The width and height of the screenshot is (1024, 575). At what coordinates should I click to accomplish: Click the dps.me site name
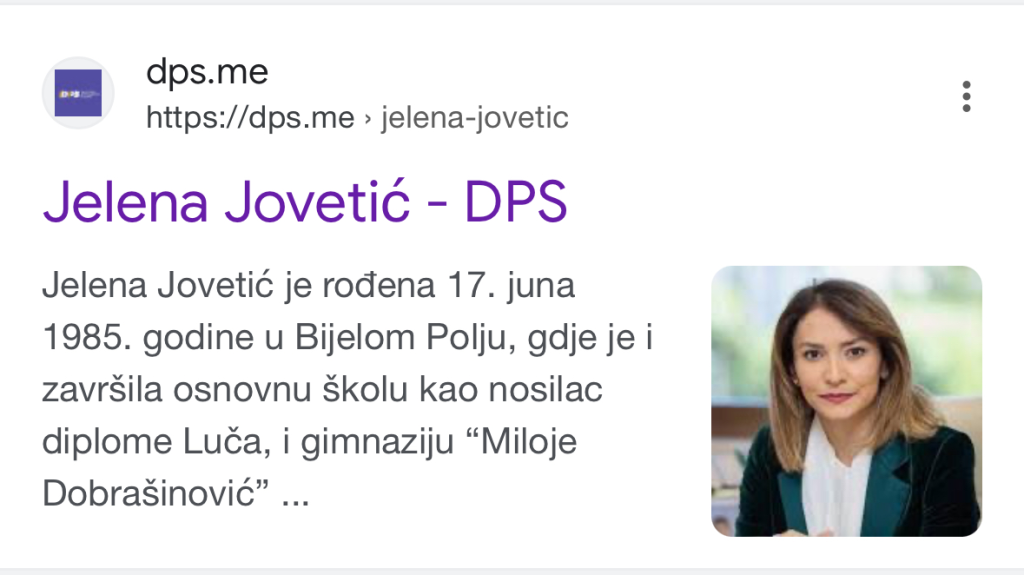[207, 71]
